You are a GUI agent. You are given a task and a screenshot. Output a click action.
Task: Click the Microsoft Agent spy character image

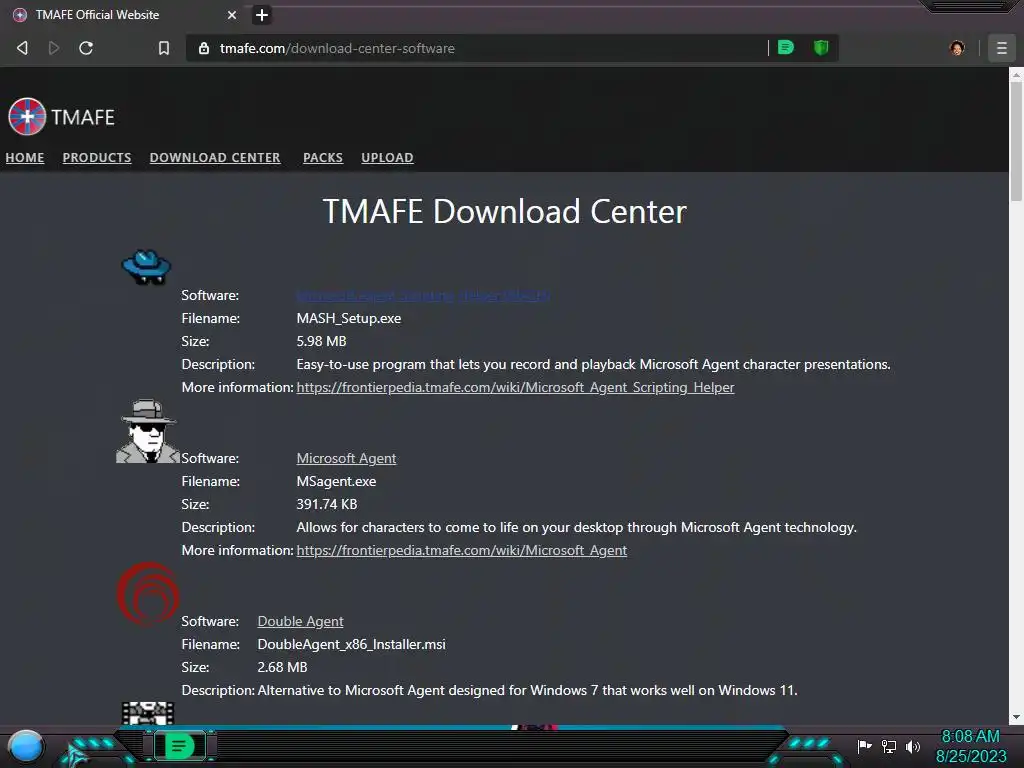tap(148, 431)
